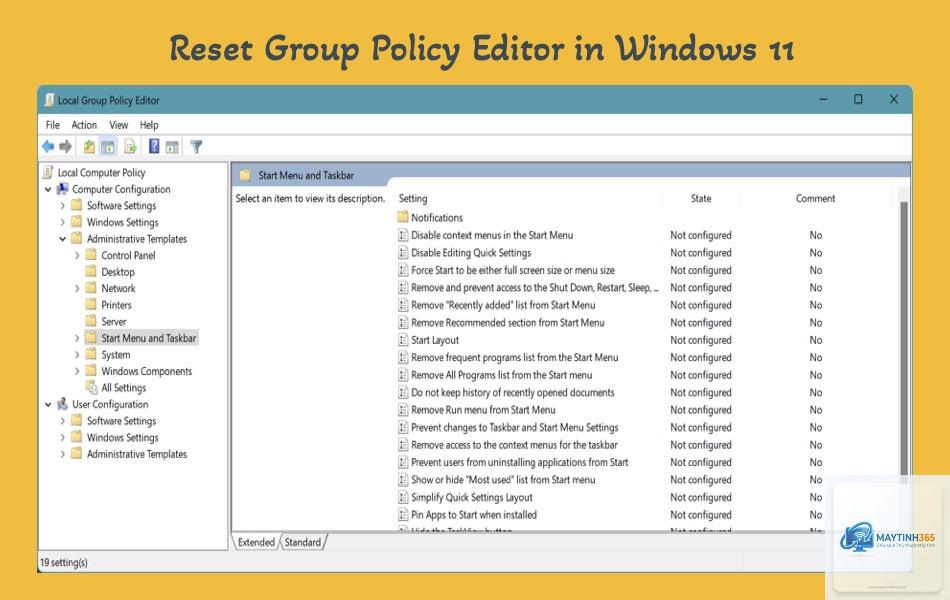Click policy icon beside Simplify Quick Settings Layout
This screenshot has height=600, width=950.
pyautogui.click(x=403, y=497)
